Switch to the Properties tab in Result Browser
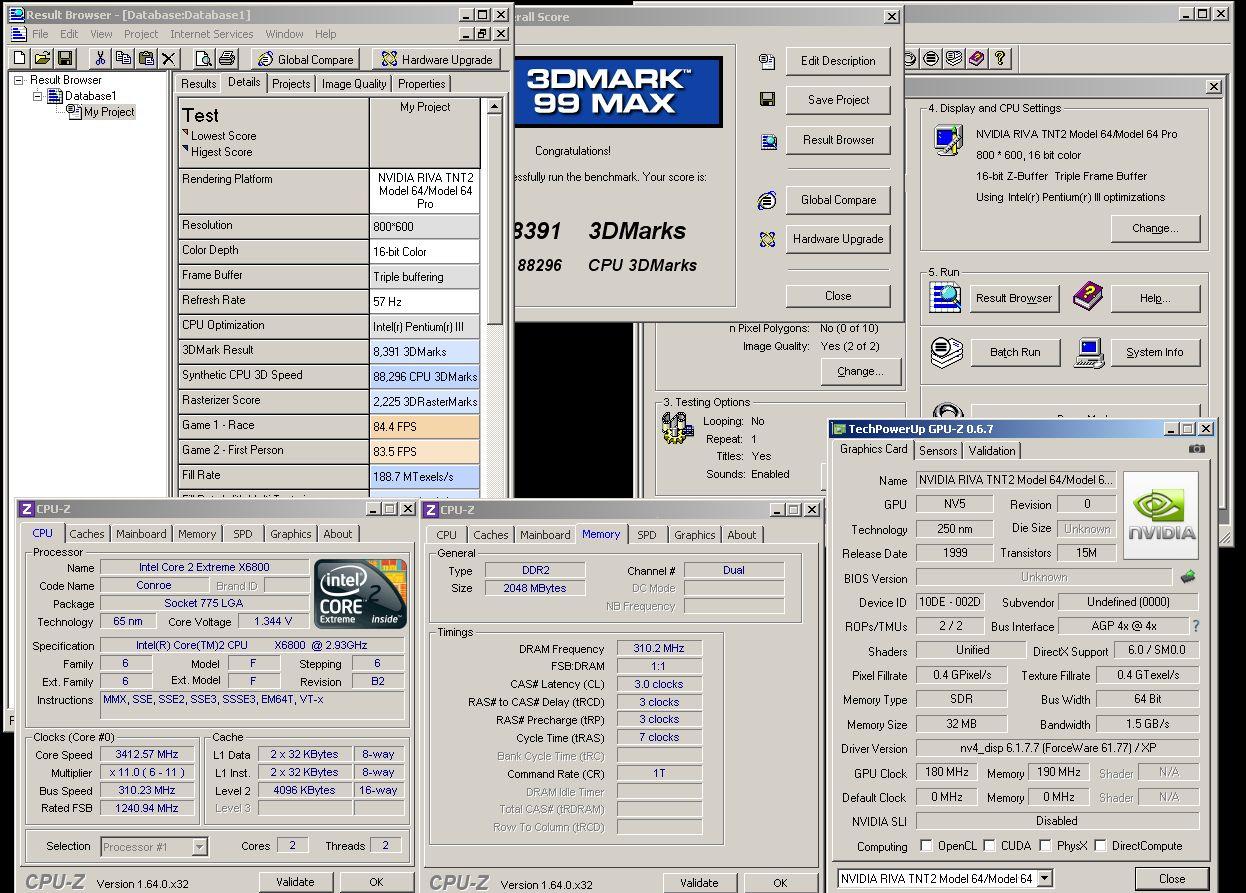Image resolution: width=1246 pixels, height=893 pixels. click(421, 84)
